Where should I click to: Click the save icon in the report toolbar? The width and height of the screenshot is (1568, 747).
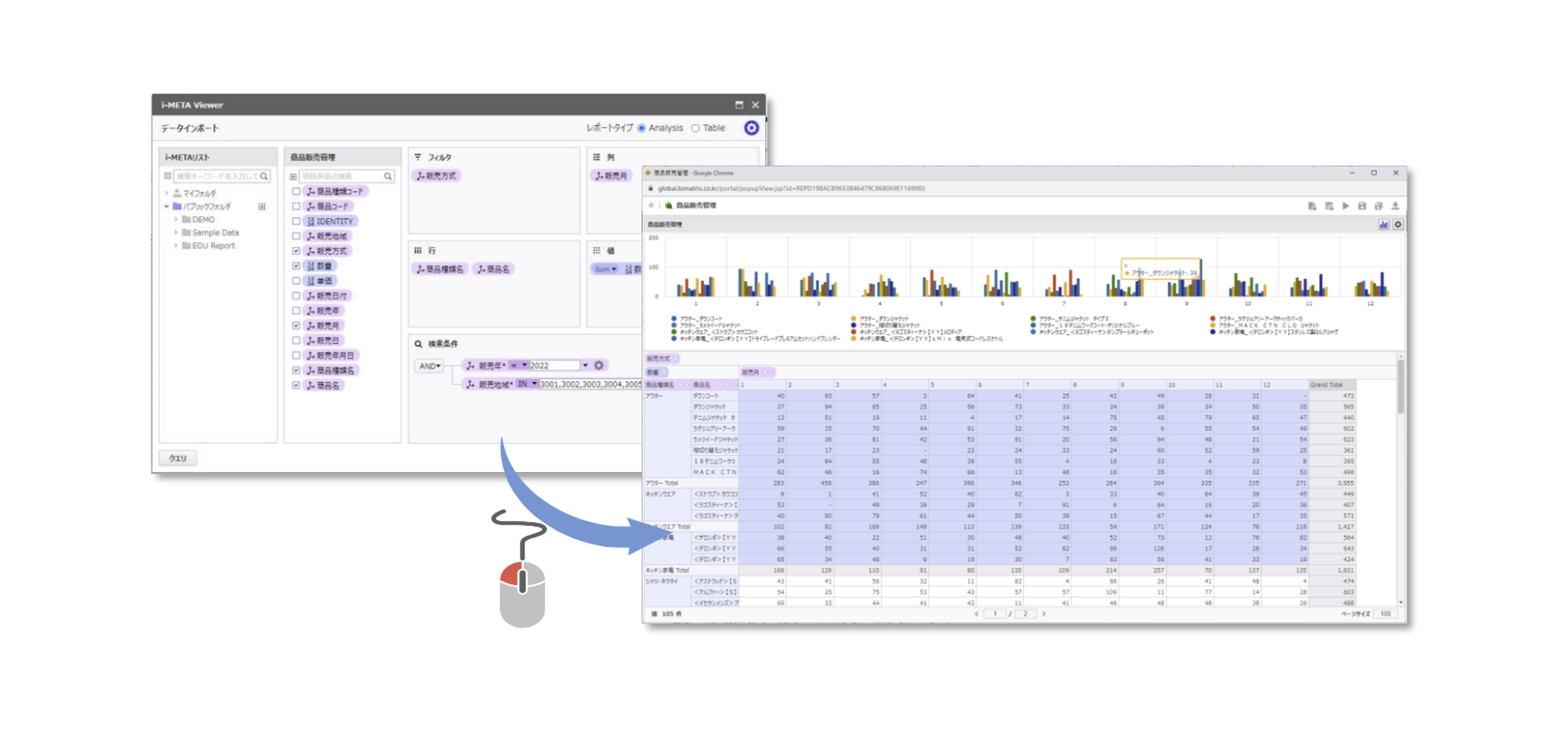pyautogui.click(x=1362, y=206)
